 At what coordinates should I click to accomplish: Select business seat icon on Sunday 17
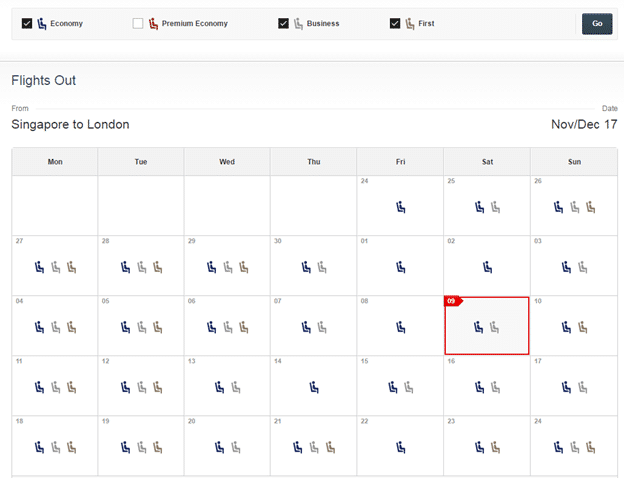pos(583,387)
